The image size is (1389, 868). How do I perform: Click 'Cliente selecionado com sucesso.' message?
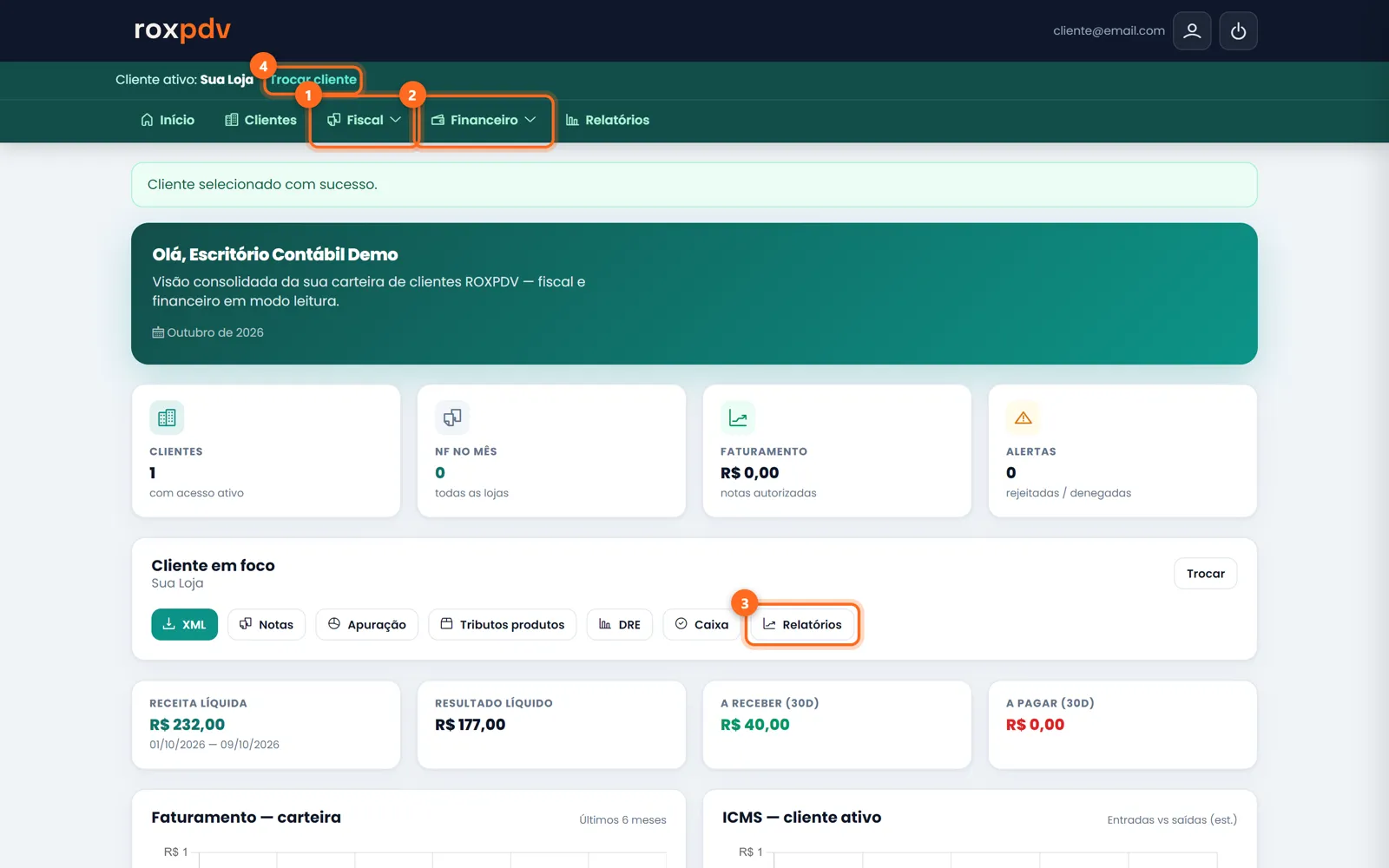[262, 185]
